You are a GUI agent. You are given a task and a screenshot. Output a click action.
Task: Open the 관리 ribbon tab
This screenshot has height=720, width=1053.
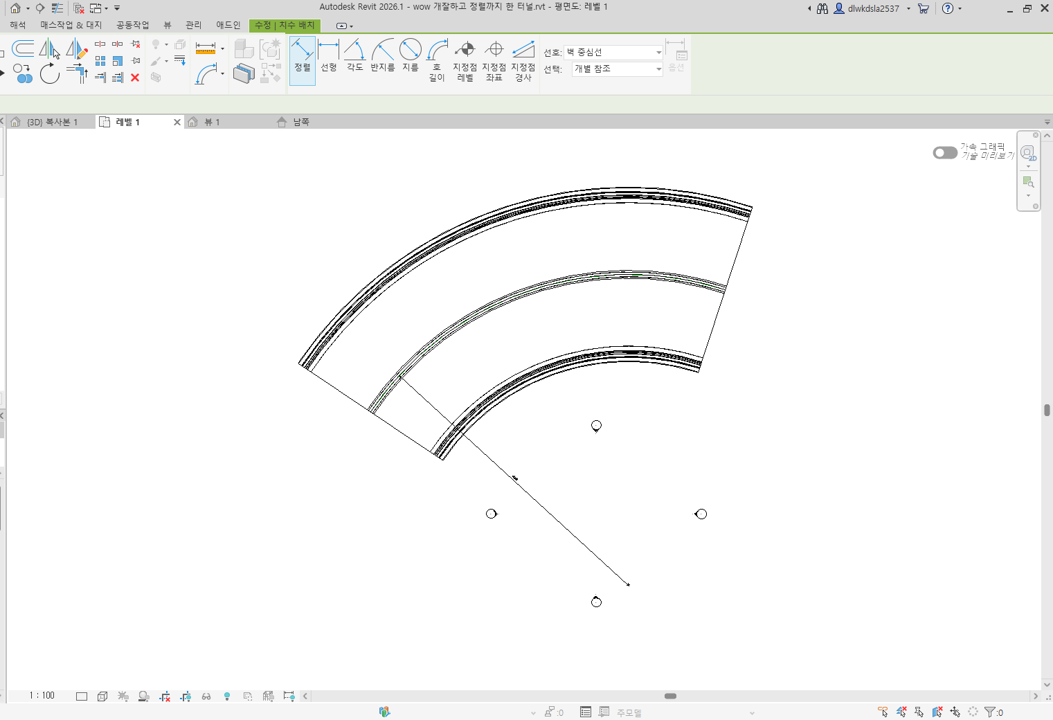[x=193, y=25]
